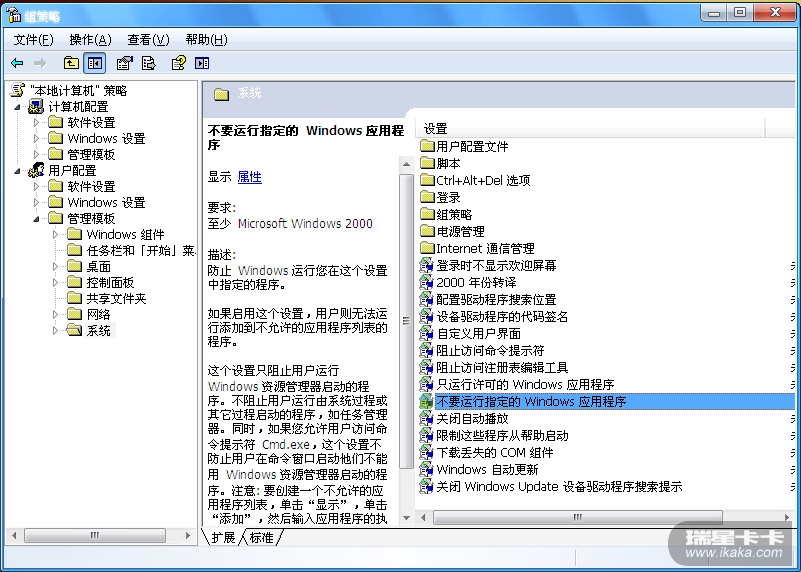The height and width of the screenshot is (572, 801).
Task: Select the 关闭自动播放 setting
Action: point(473,419)
